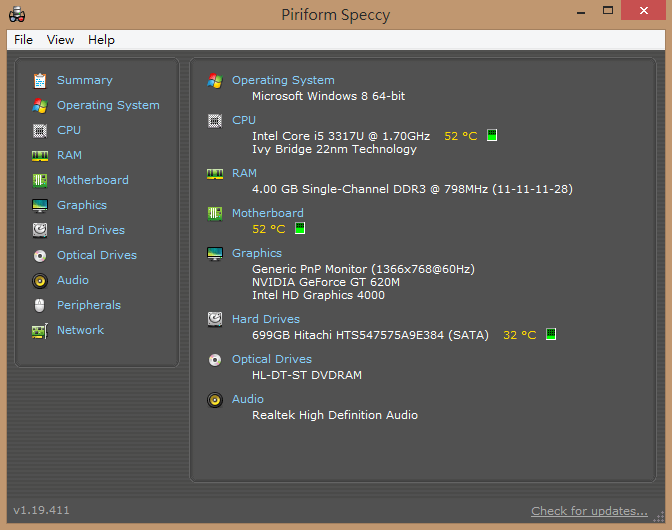This screenshot has width=672, height=530.
Task: Click the hard drive 32 °C temperature reading
Action: point(520,335)
